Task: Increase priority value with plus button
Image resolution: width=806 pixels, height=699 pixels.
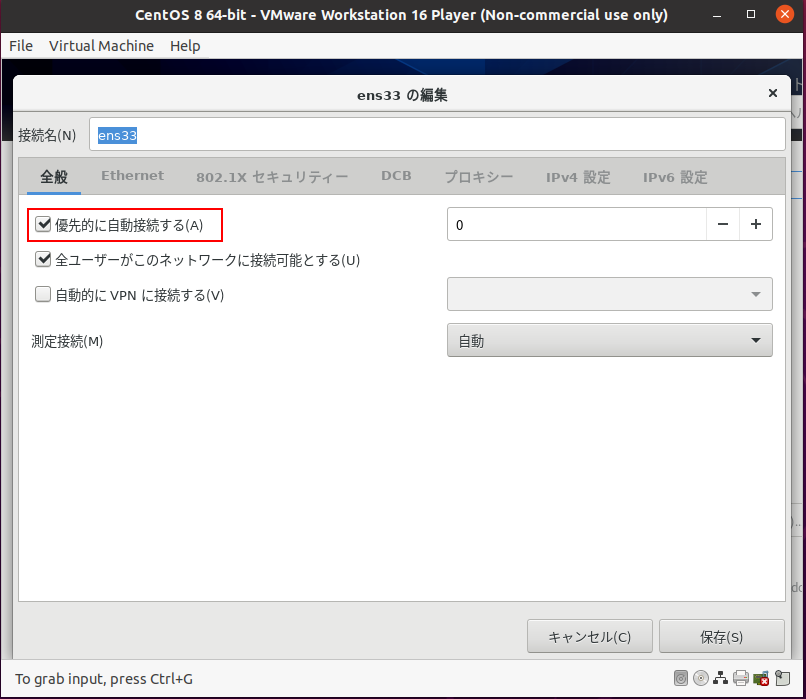Action: tap(755, 225)
